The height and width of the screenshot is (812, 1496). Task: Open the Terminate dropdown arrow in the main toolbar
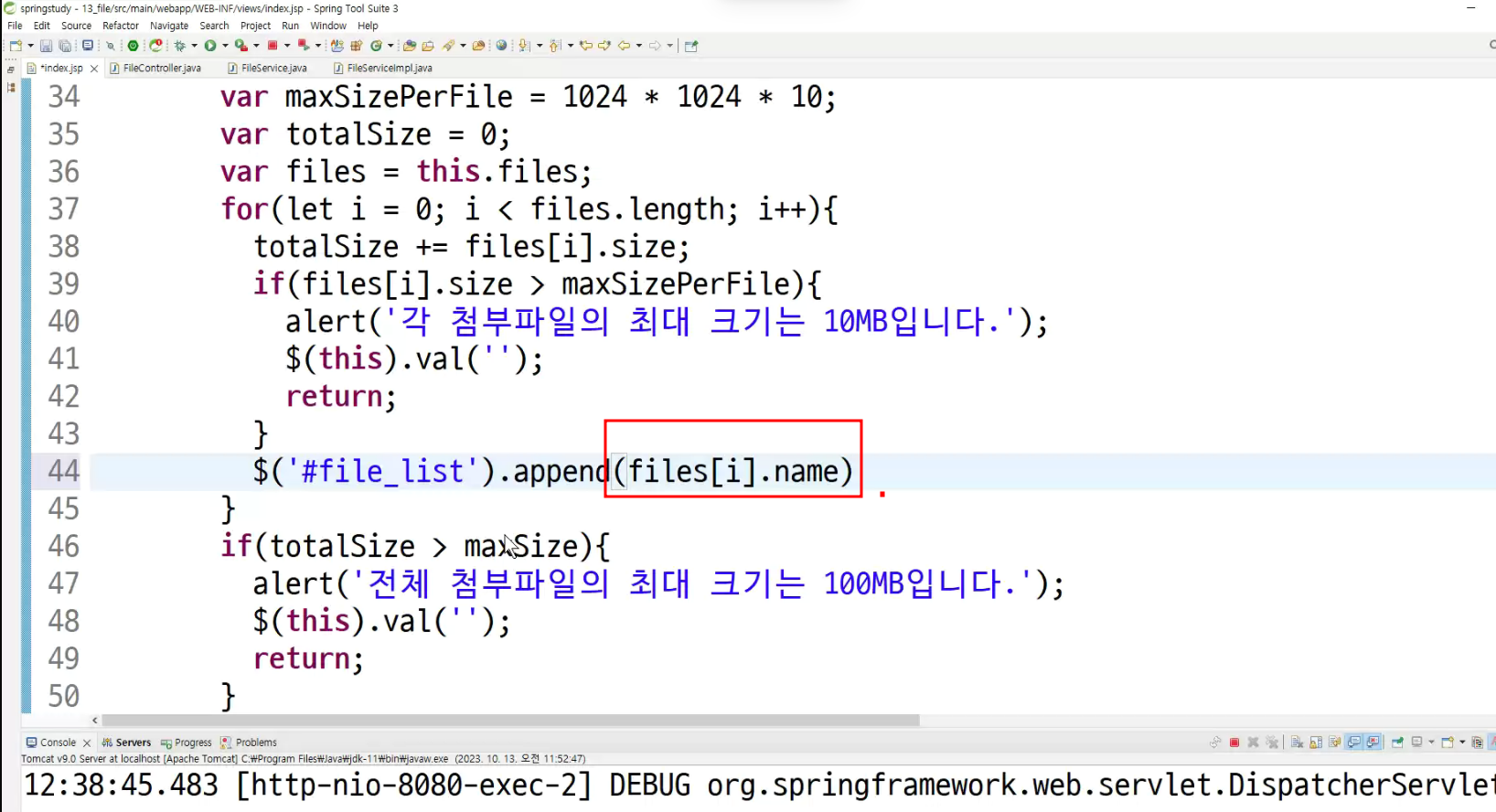click(287, 46)
